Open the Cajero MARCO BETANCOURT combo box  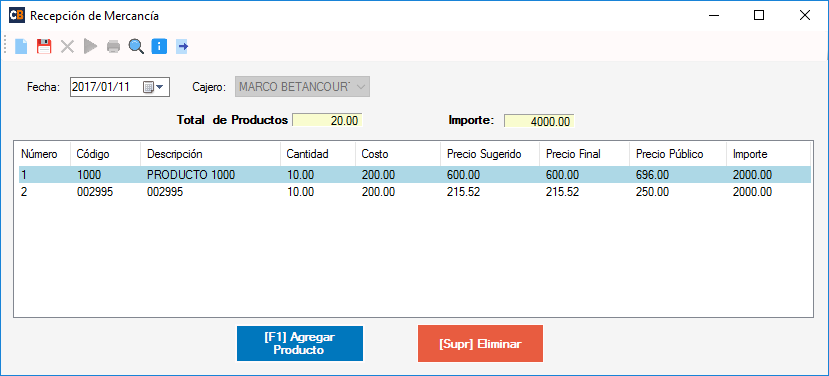point(302,87)
